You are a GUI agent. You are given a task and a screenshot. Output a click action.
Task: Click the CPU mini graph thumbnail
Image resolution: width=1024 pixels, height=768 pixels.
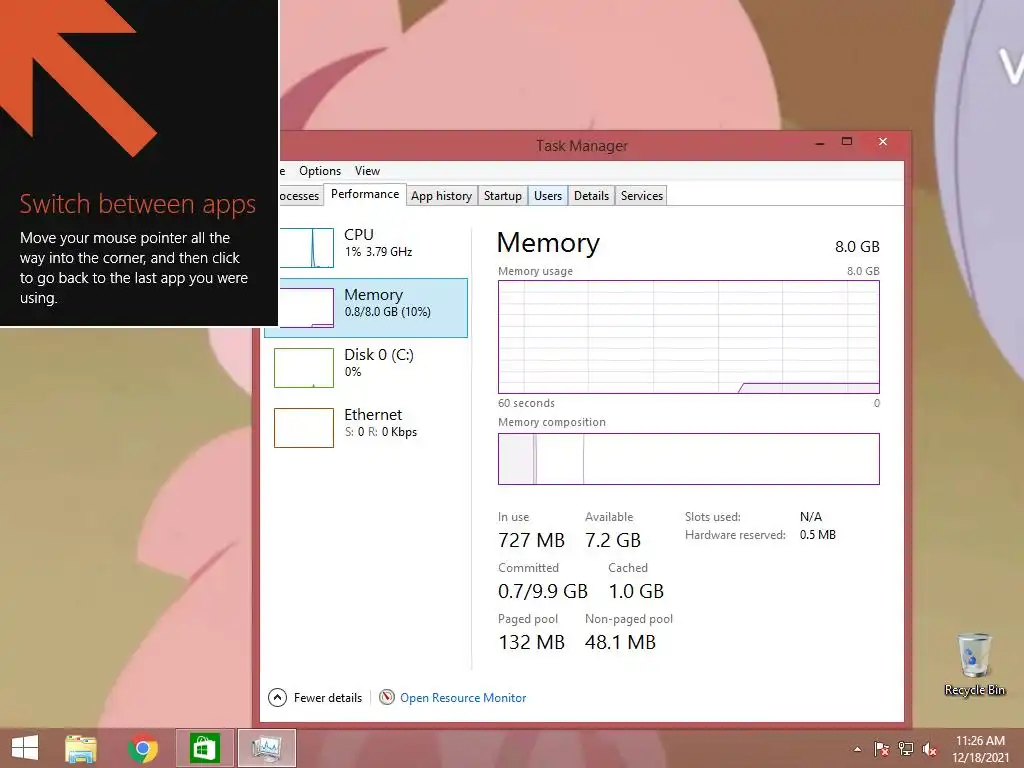(x=306, y=248)
